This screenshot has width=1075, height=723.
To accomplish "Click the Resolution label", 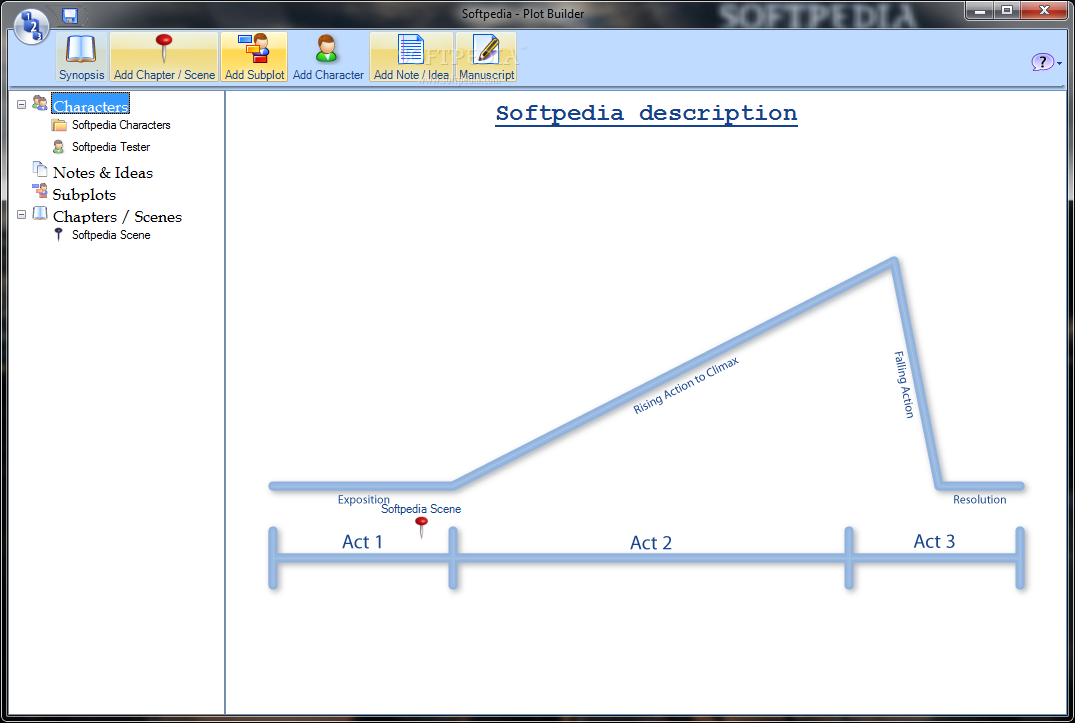I will point(980,500).
